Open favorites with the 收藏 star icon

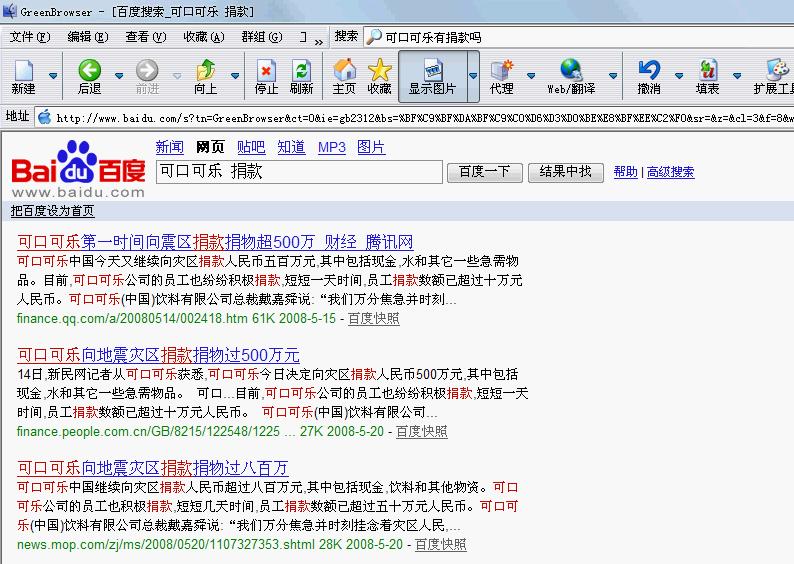point(379,76)
